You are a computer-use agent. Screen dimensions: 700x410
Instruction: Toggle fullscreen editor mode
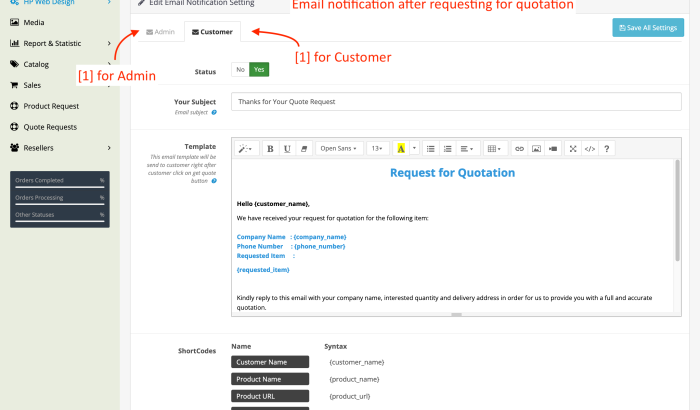573,149
